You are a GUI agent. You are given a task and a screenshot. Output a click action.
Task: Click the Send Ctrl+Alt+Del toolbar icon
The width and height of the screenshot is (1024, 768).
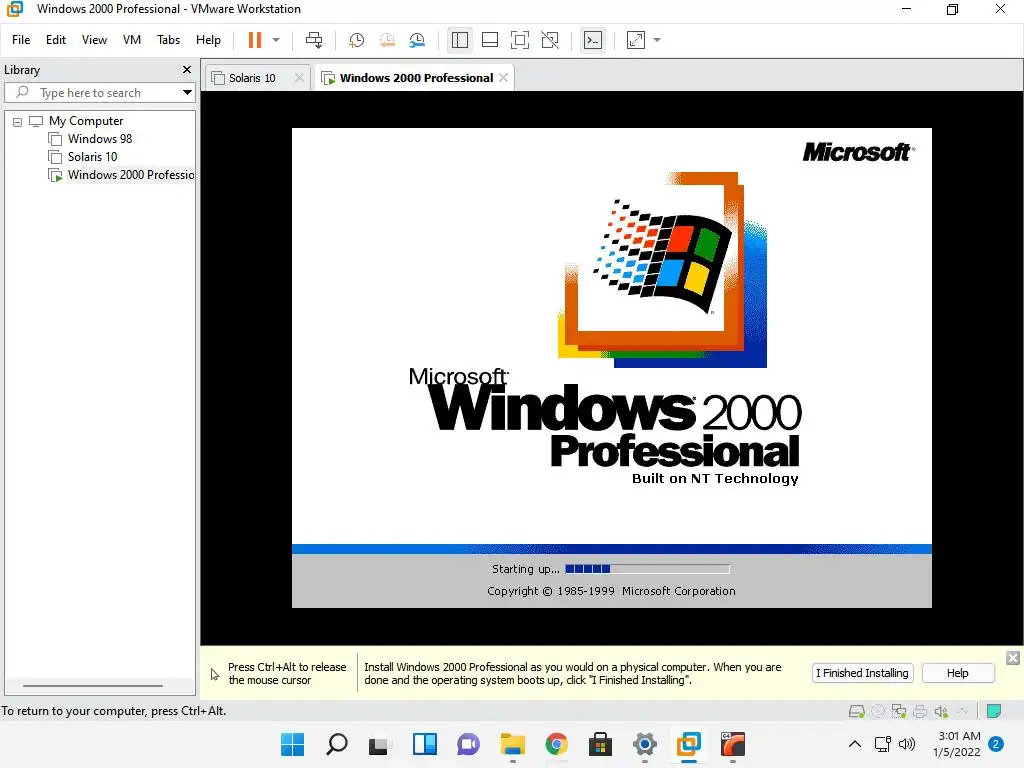tap(314, 40)
